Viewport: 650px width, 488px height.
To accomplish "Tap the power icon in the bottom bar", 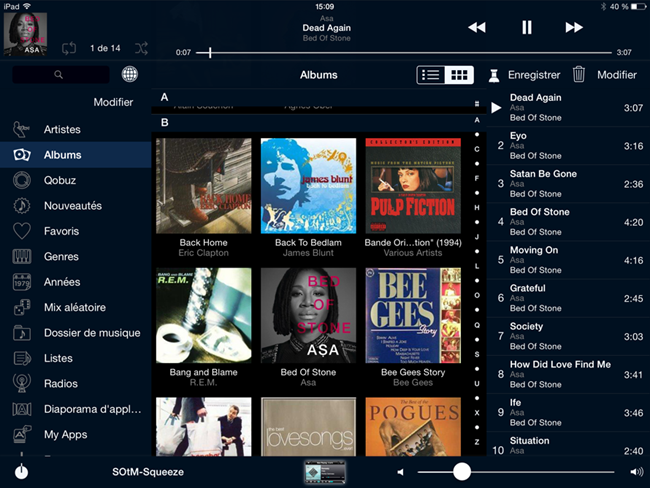I will (x=22, y=471).
